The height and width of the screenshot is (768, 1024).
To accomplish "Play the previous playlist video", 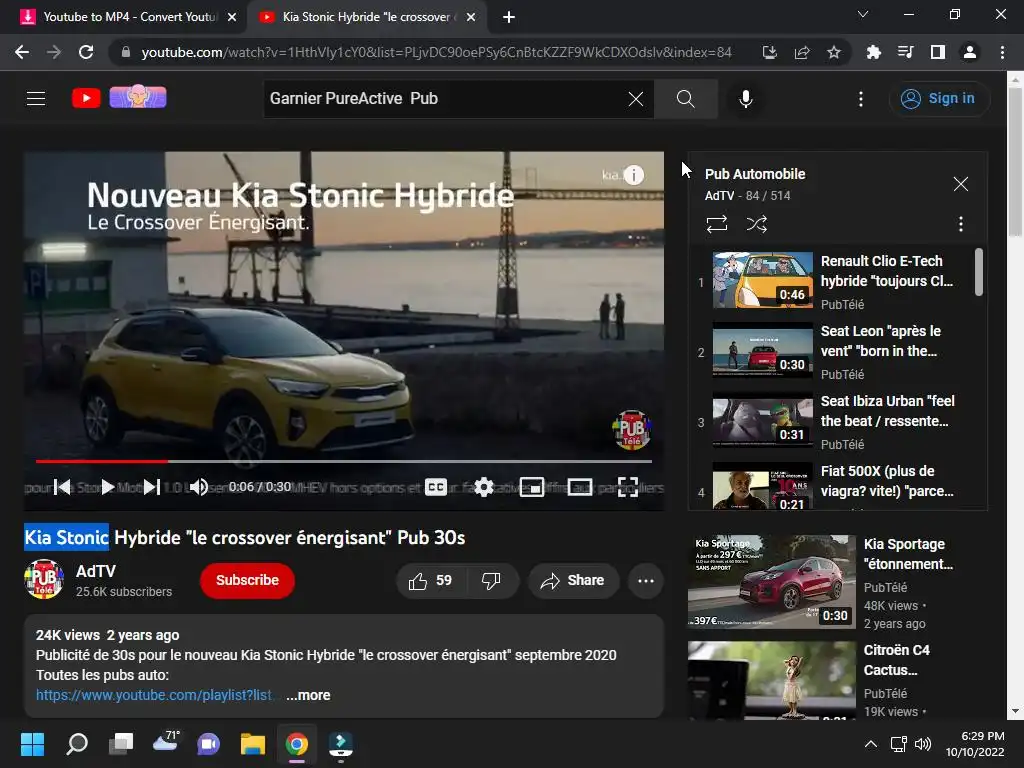I will click(63, 487).
